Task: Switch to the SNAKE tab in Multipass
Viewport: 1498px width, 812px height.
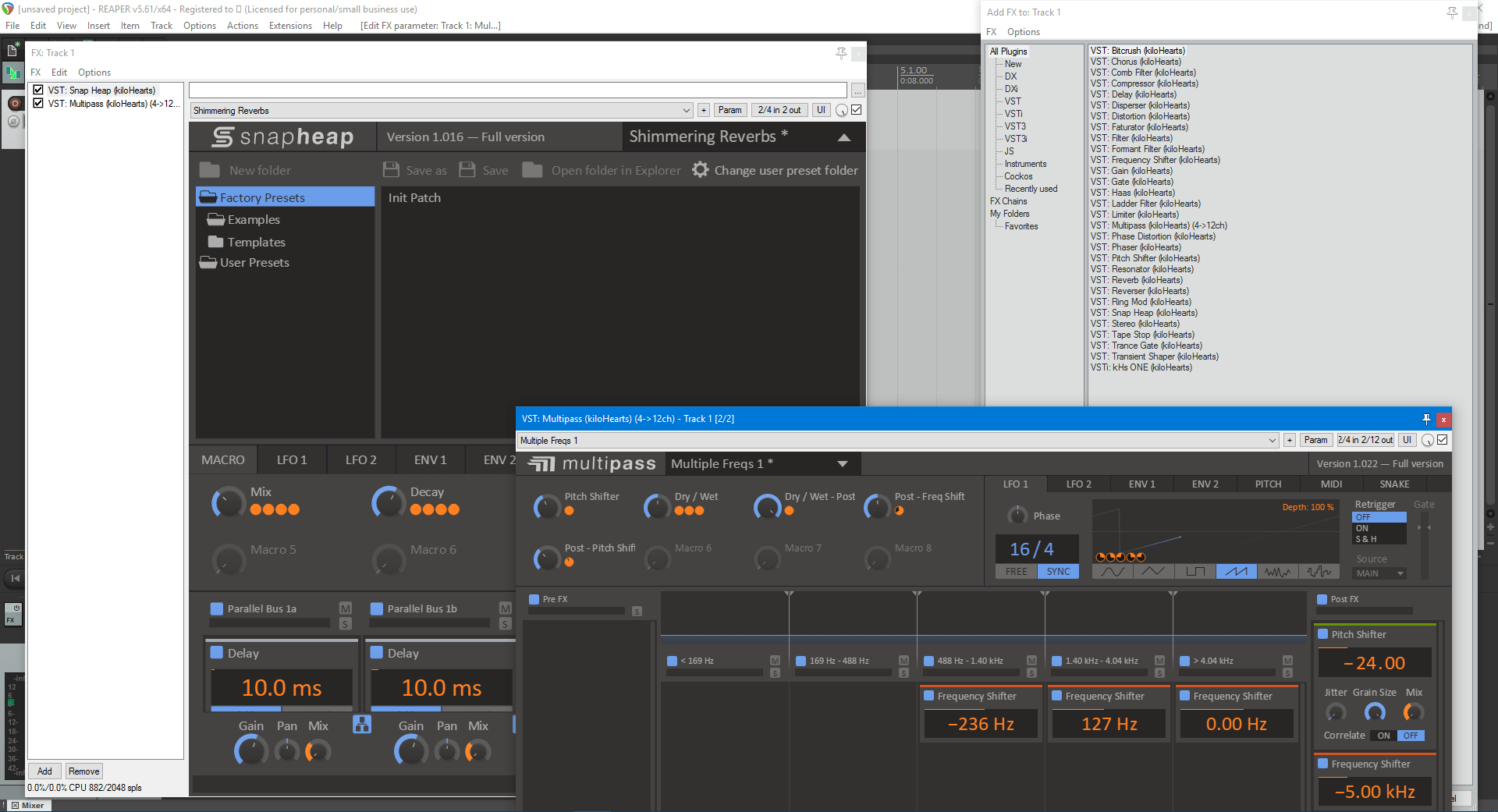Action: (1394, 484)
